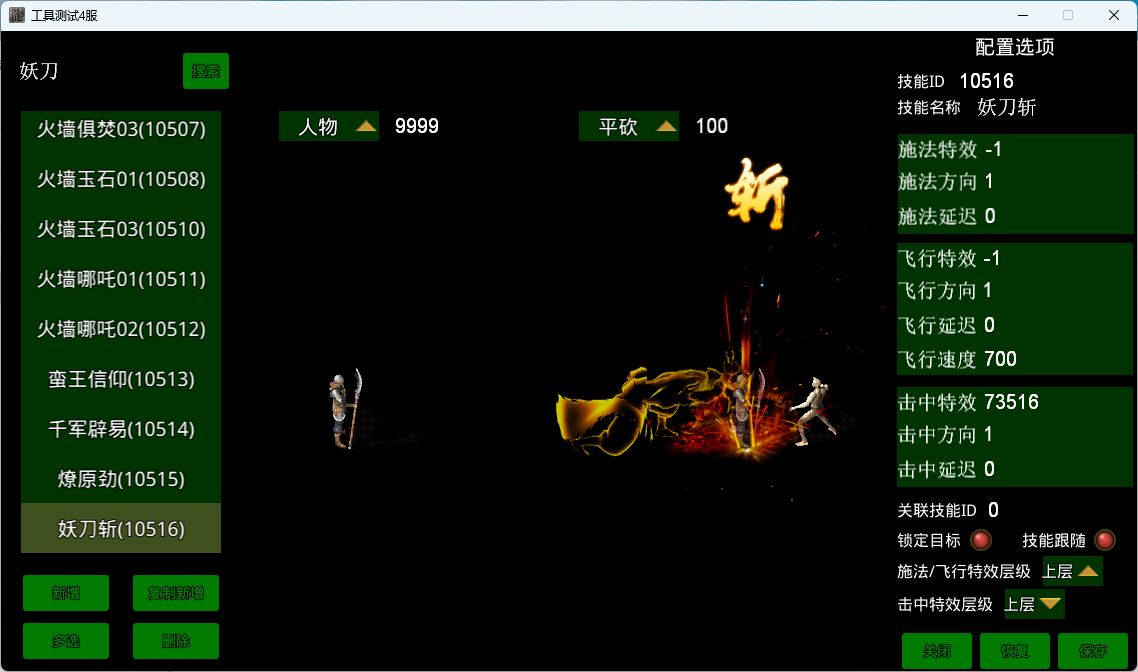Open the 人物 character dropdown
The width and height of the screenshot is (1138, 672).
[329, 126]
